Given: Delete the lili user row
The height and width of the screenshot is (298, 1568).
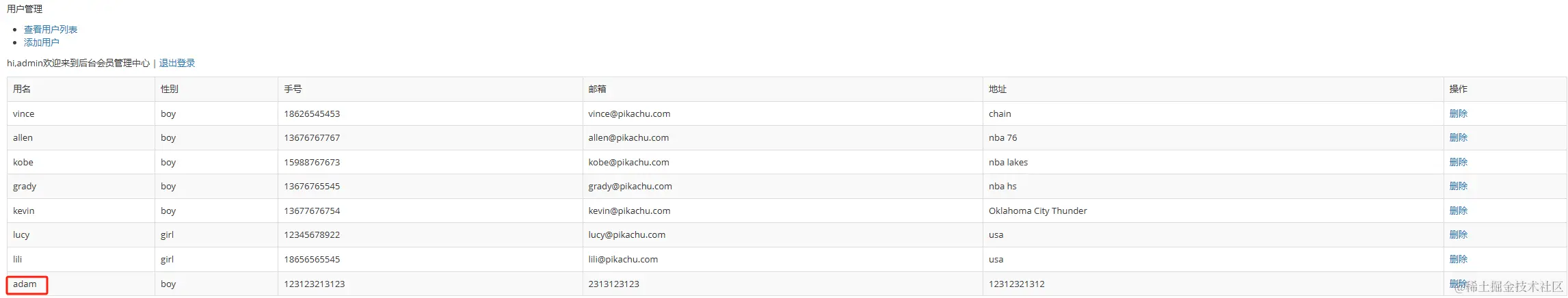Looking at the screenshot, I should click(x=1458, y=259).
